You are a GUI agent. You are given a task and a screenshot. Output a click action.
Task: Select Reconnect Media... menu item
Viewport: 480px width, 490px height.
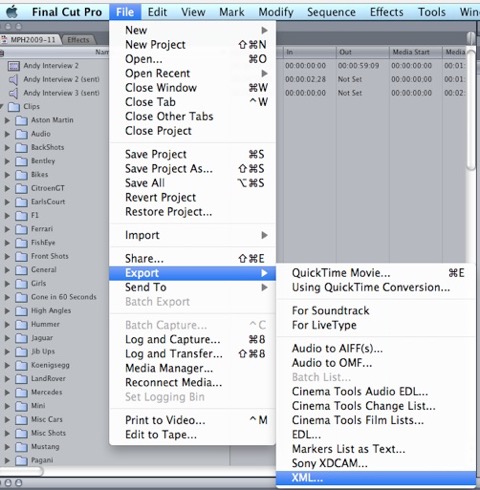[x=192, y=383]
